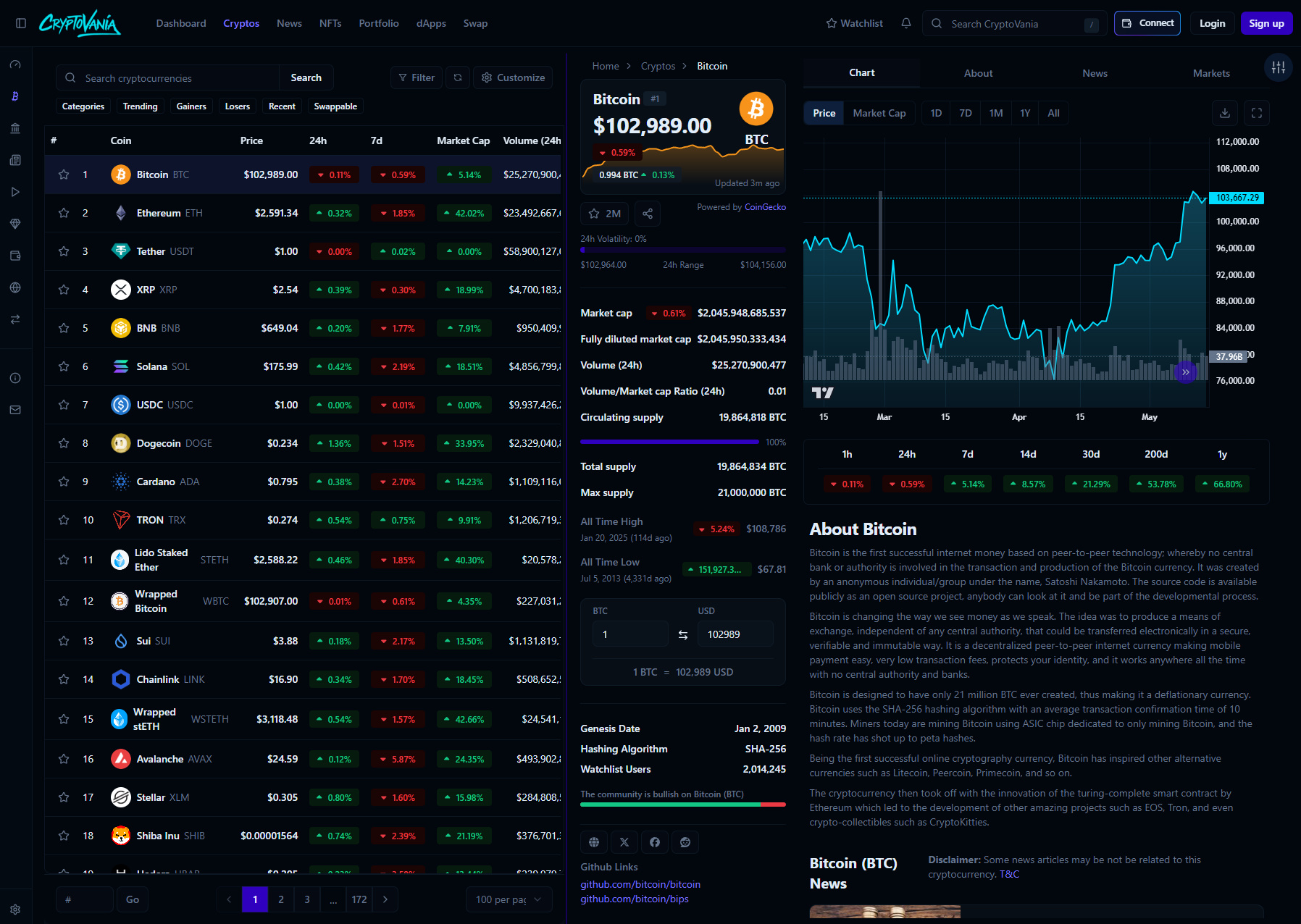Image resolution: width=1301 pixels, height=924 pixels.
Task: Open the 100 per page dropdown
Action: (509, 899)
